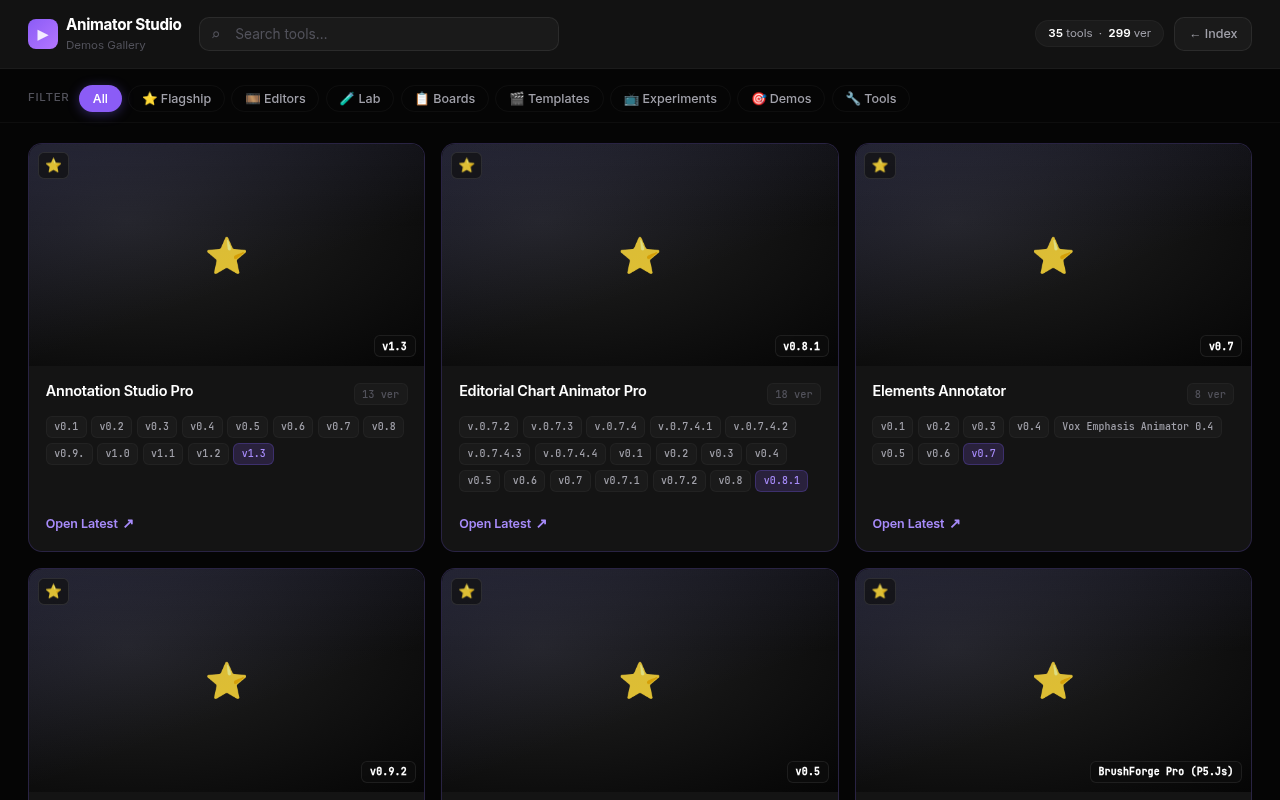Show Experiments category tools
Screen dimensions: 1280x800
click(670, 98)
